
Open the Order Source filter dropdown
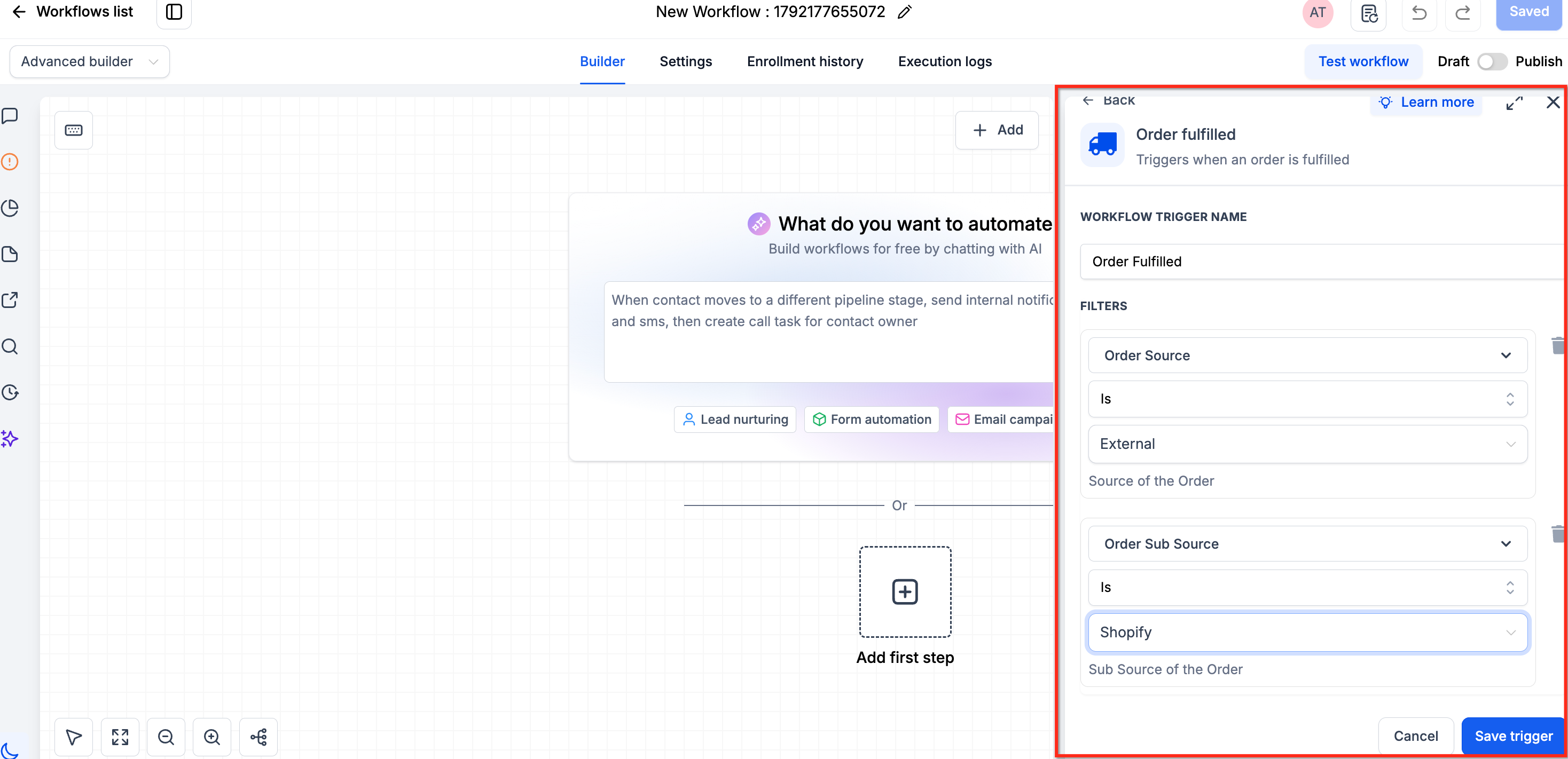pyautogui.click(x=1307, y=355)
